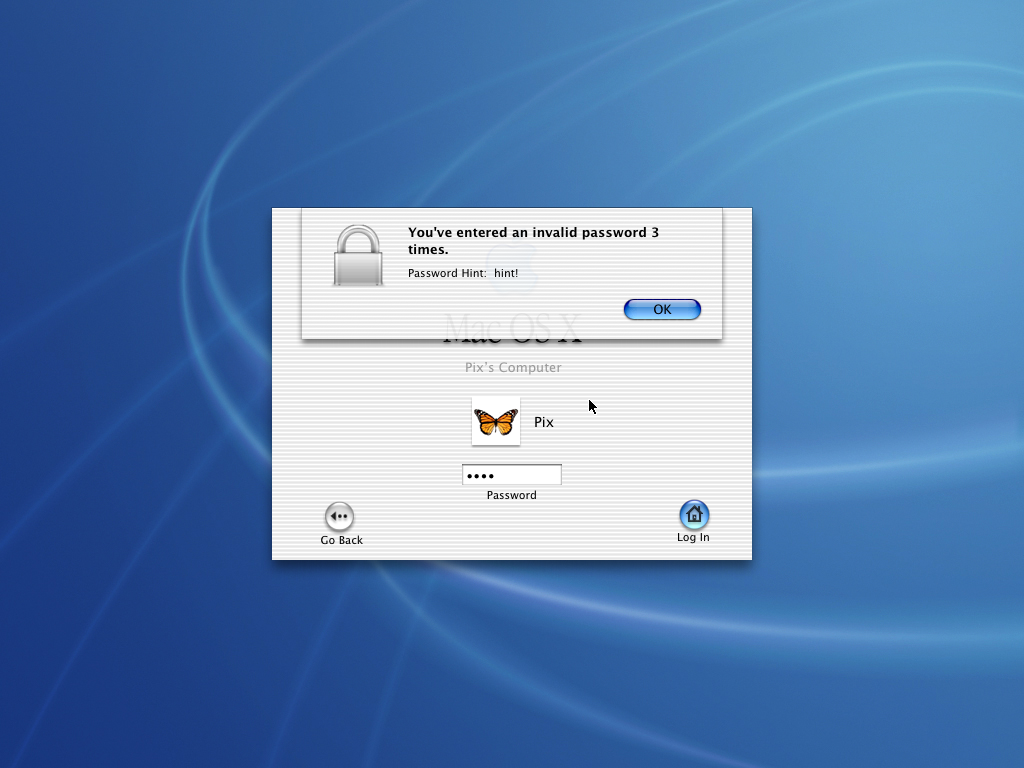Click the Pix's Computer name text
This screenshot has height=768, width=1024.
coord(513,367)
